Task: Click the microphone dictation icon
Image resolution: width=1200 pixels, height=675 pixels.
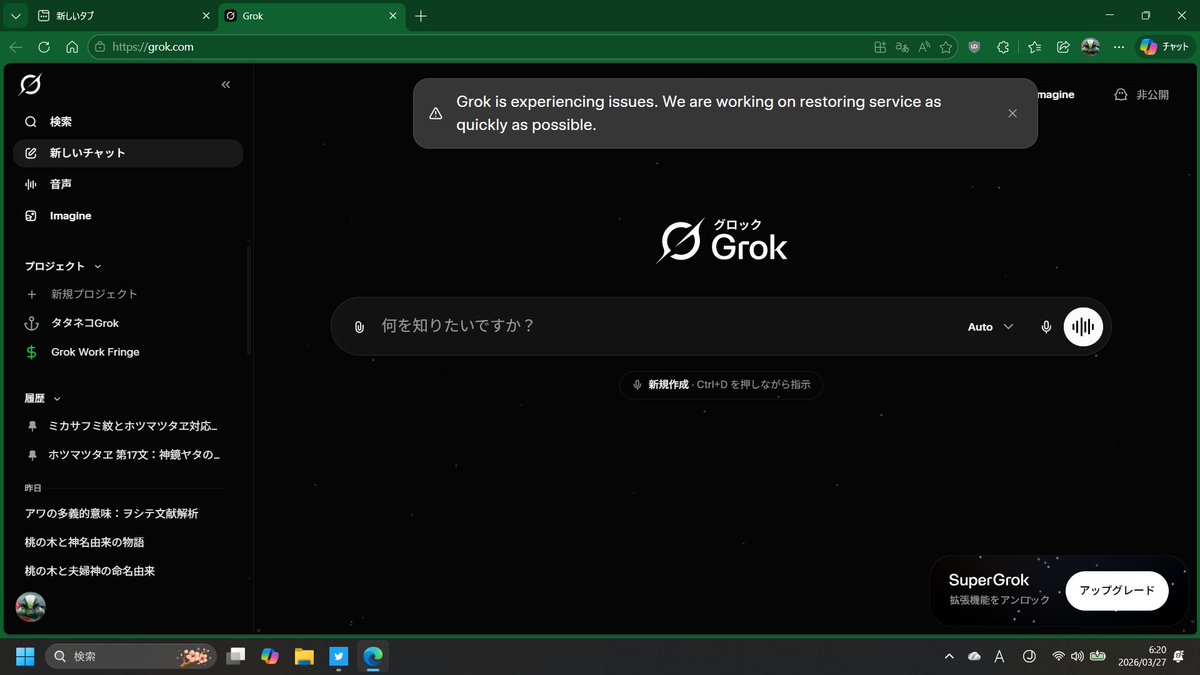Action: [1046, 327]
